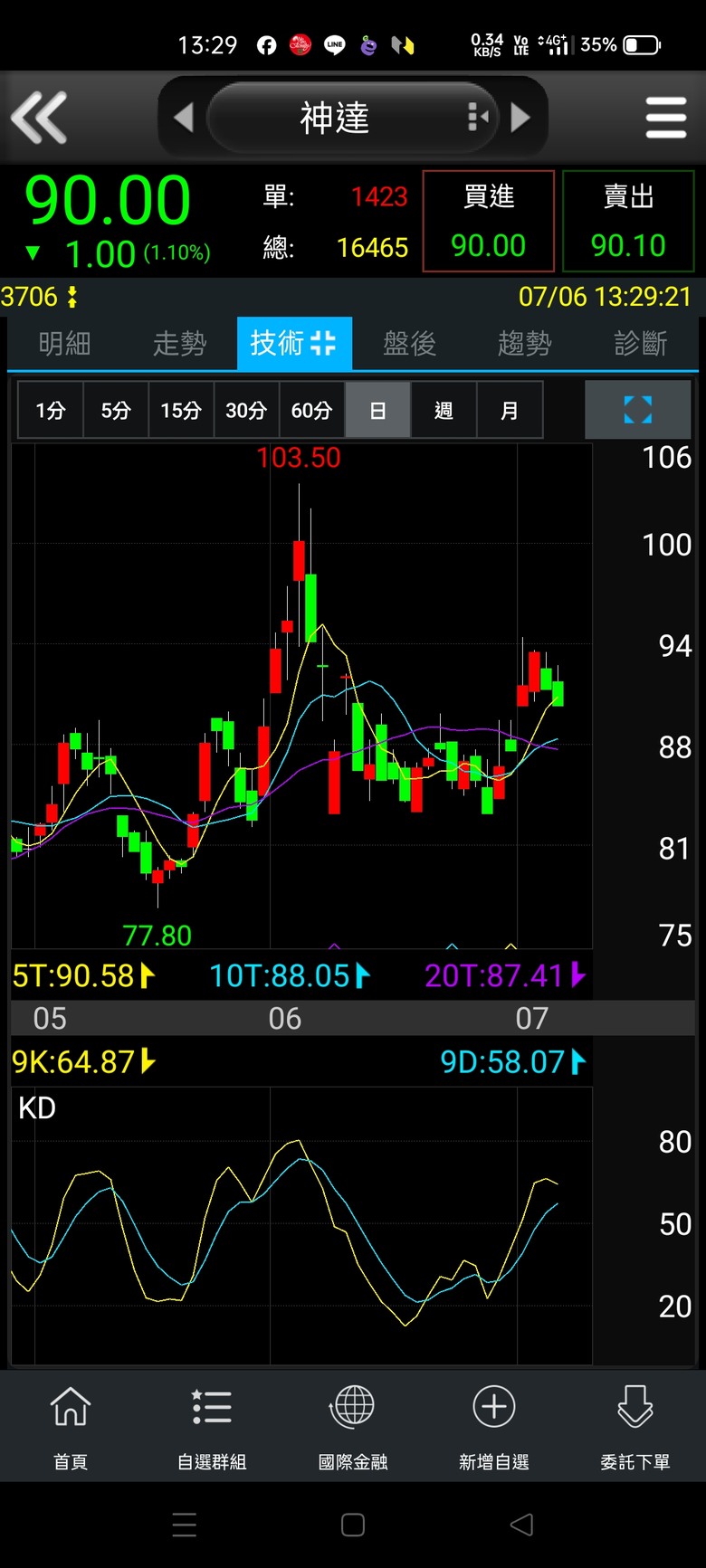The width and height of the screenshot is (706, 1568).
Task: Go to previous stock with left arrow
Action: (x=184, y=118)
